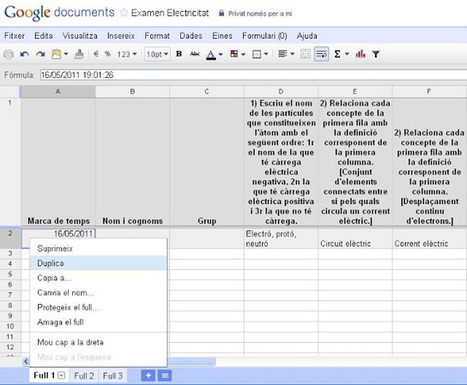Choose Amaga el full option

(x=98, y=322)
